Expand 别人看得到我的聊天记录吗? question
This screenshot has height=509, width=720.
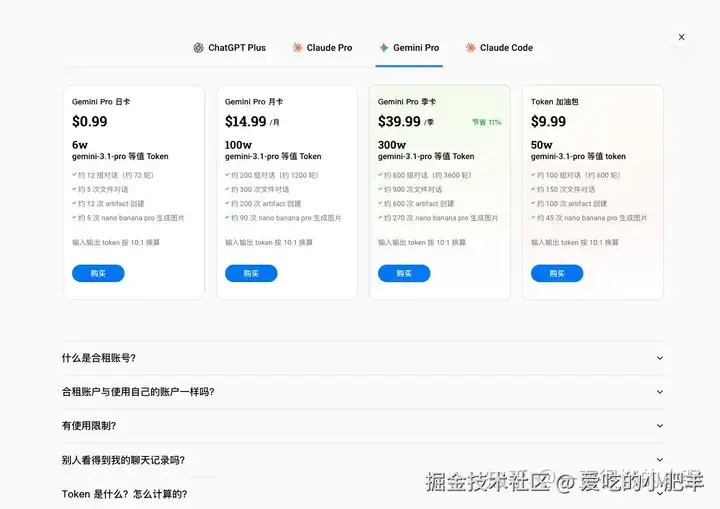pos(363,460)
